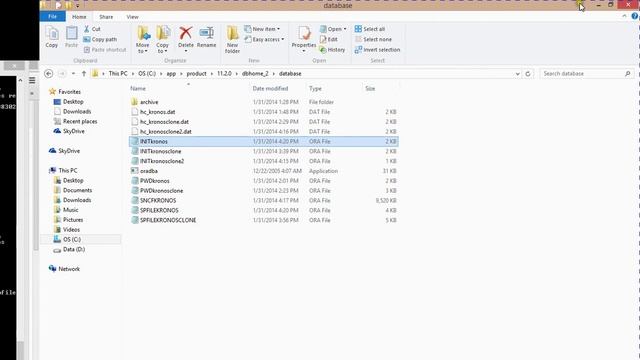Click Copy path in Clipboard group

tap(100, 40)
